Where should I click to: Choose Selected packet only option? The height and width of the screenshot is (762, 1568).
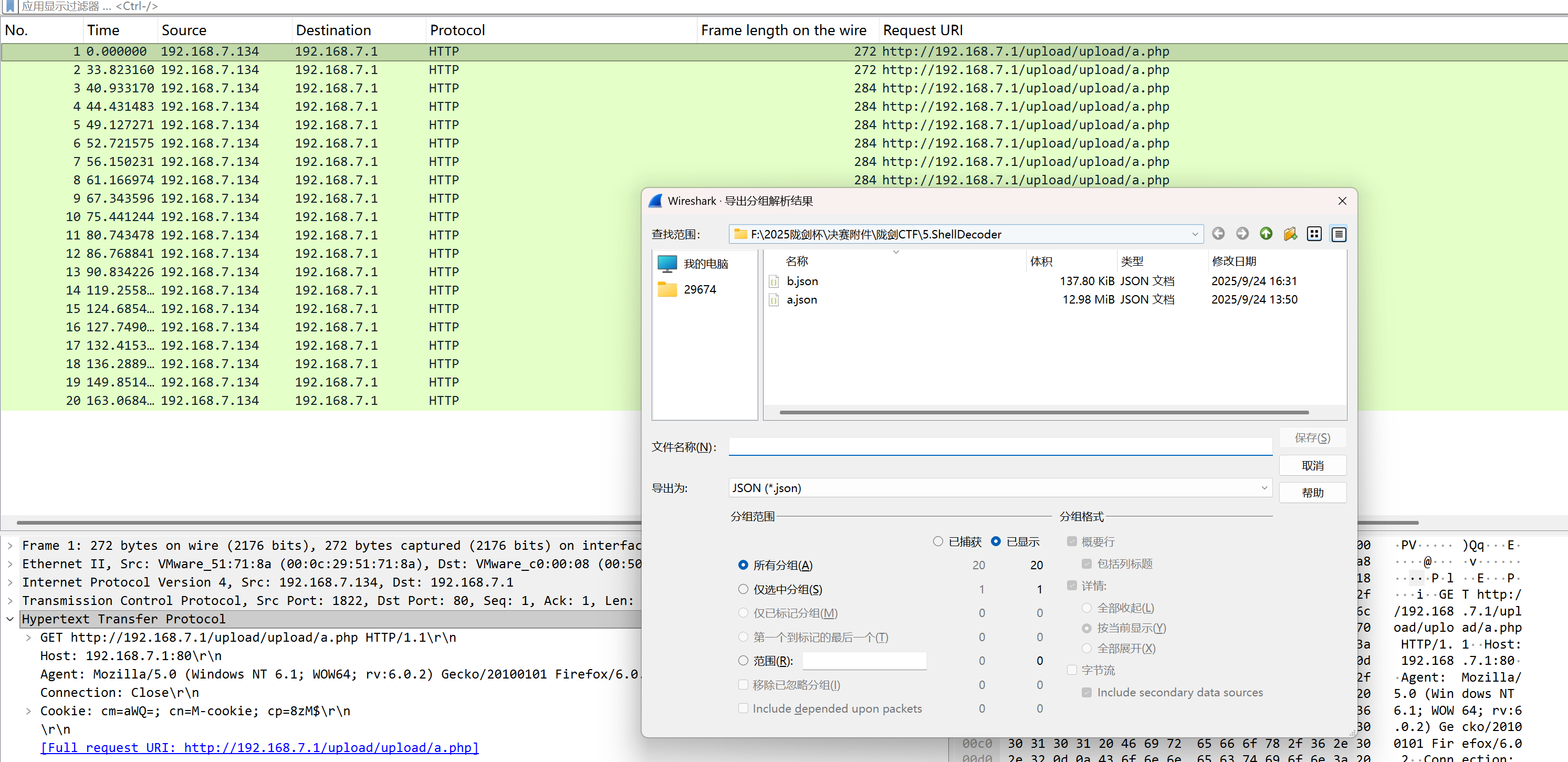tap(743, 589)
